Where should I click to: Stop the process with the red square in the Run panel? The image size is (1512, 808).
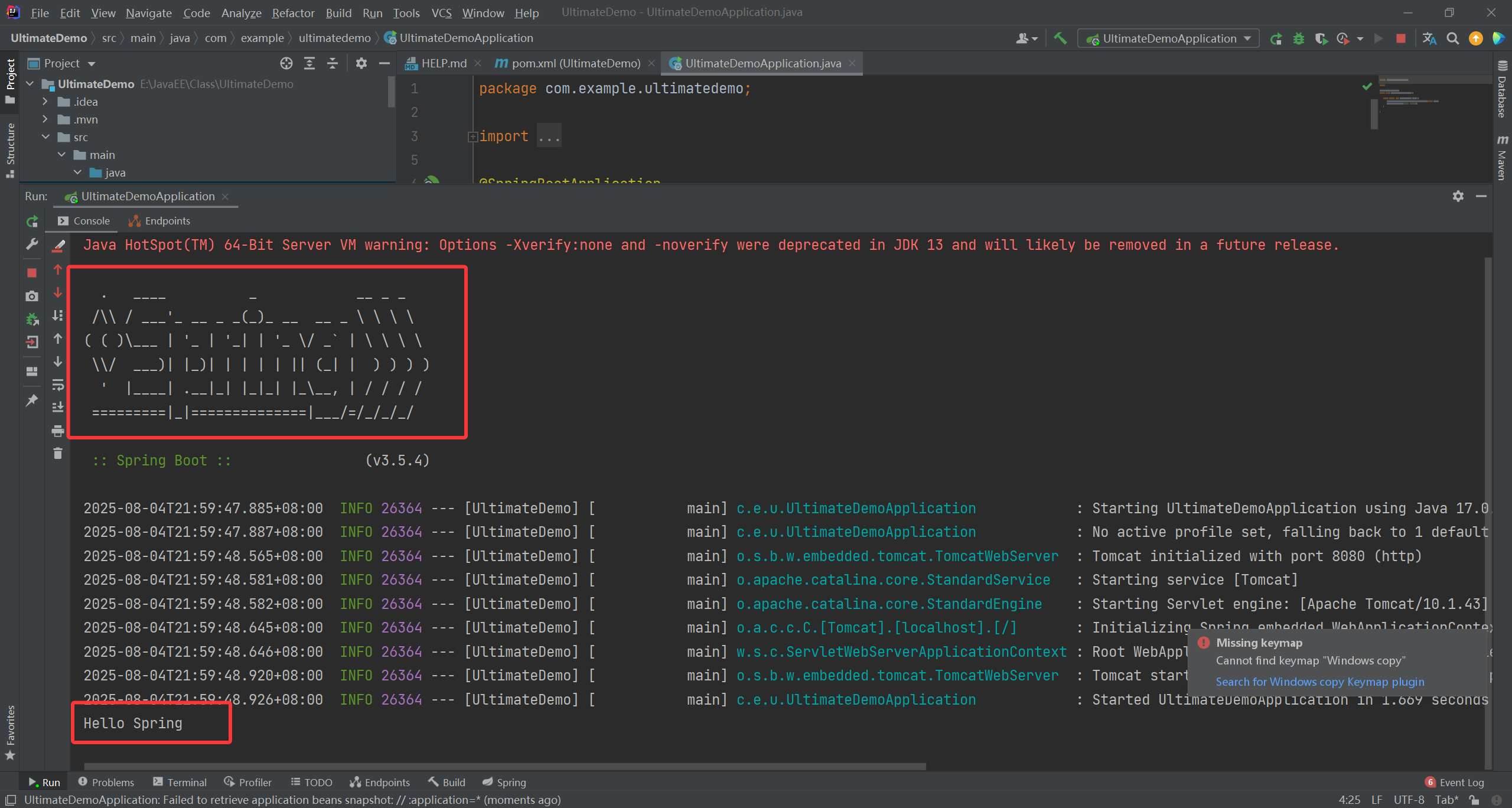[x=32, y=272]
